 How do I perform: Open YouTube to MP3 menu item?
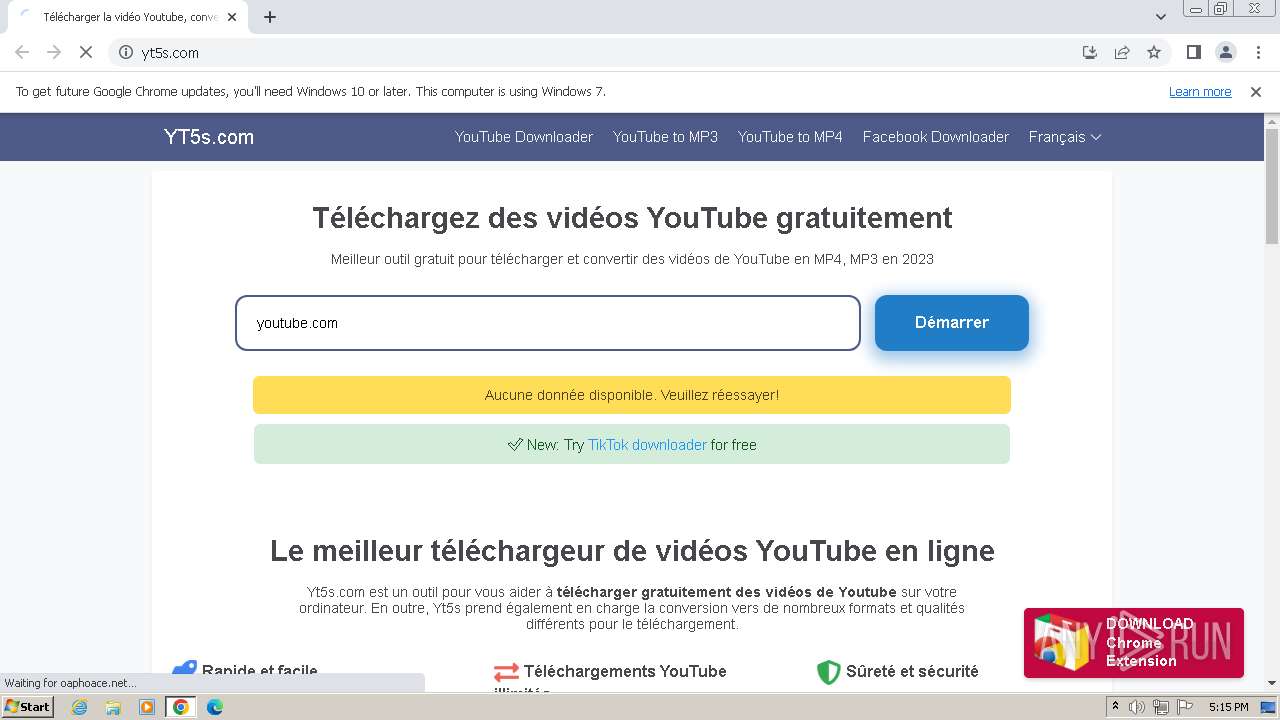pyautogui.click(x=665, y=137)
